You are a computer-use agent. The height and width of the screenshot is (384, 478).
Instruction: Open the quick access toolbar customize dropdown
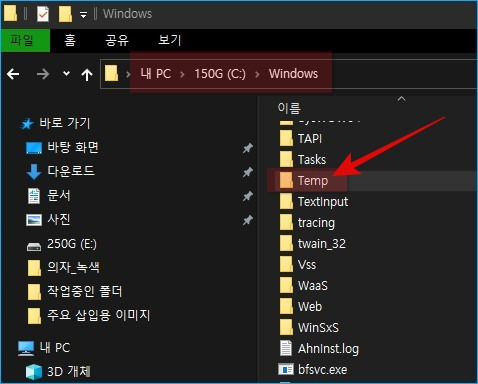point(83,15)
